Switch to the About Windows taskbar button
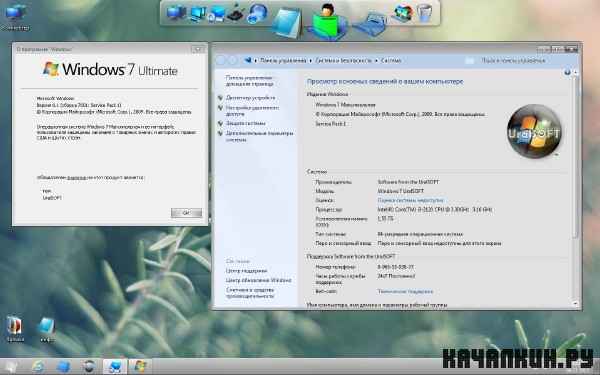Image resolution: width=600 pixels, height=375 pixels. [x=140, y=367]
